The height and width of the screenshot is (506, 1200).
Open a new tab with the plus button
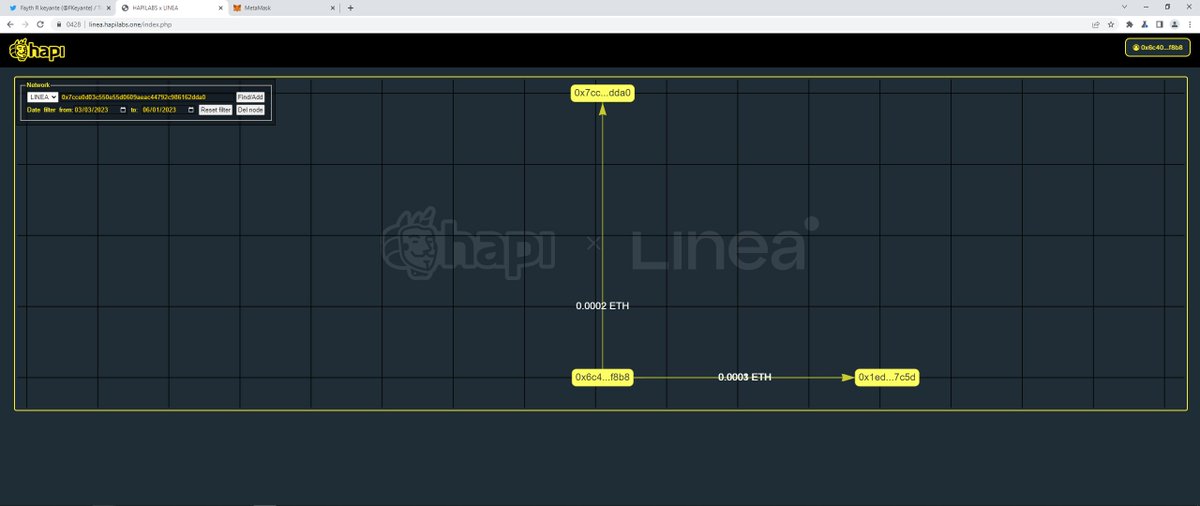tap(350, 7)
